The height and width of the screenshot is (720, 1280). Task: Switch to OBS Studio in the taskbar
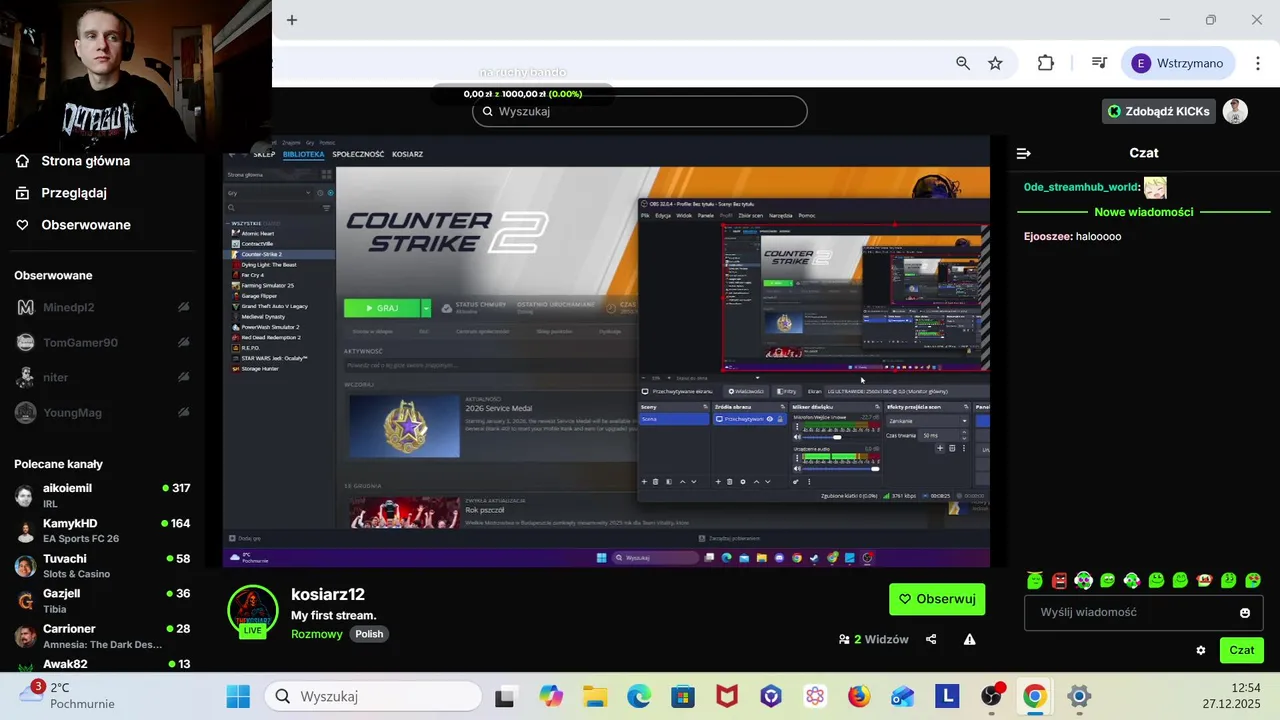[x=991, y=696]
